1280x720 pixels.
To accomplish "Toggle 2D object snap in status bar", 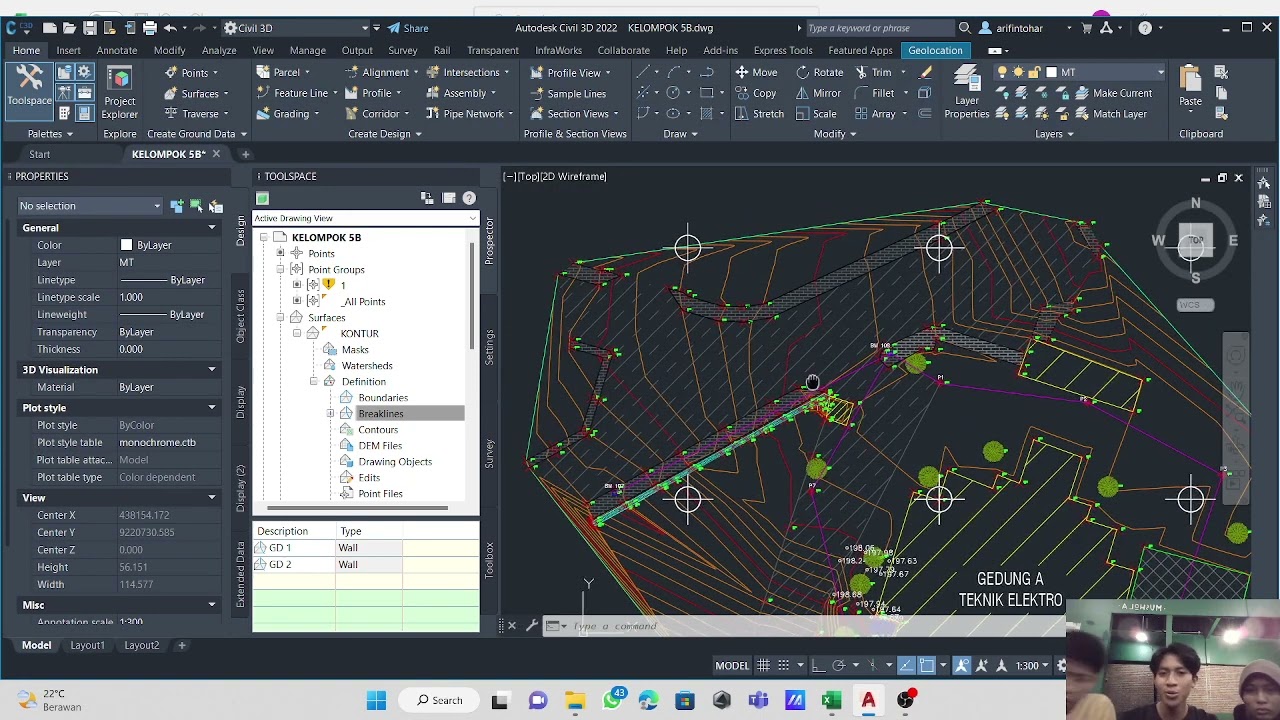I will [x=927, y=665].
